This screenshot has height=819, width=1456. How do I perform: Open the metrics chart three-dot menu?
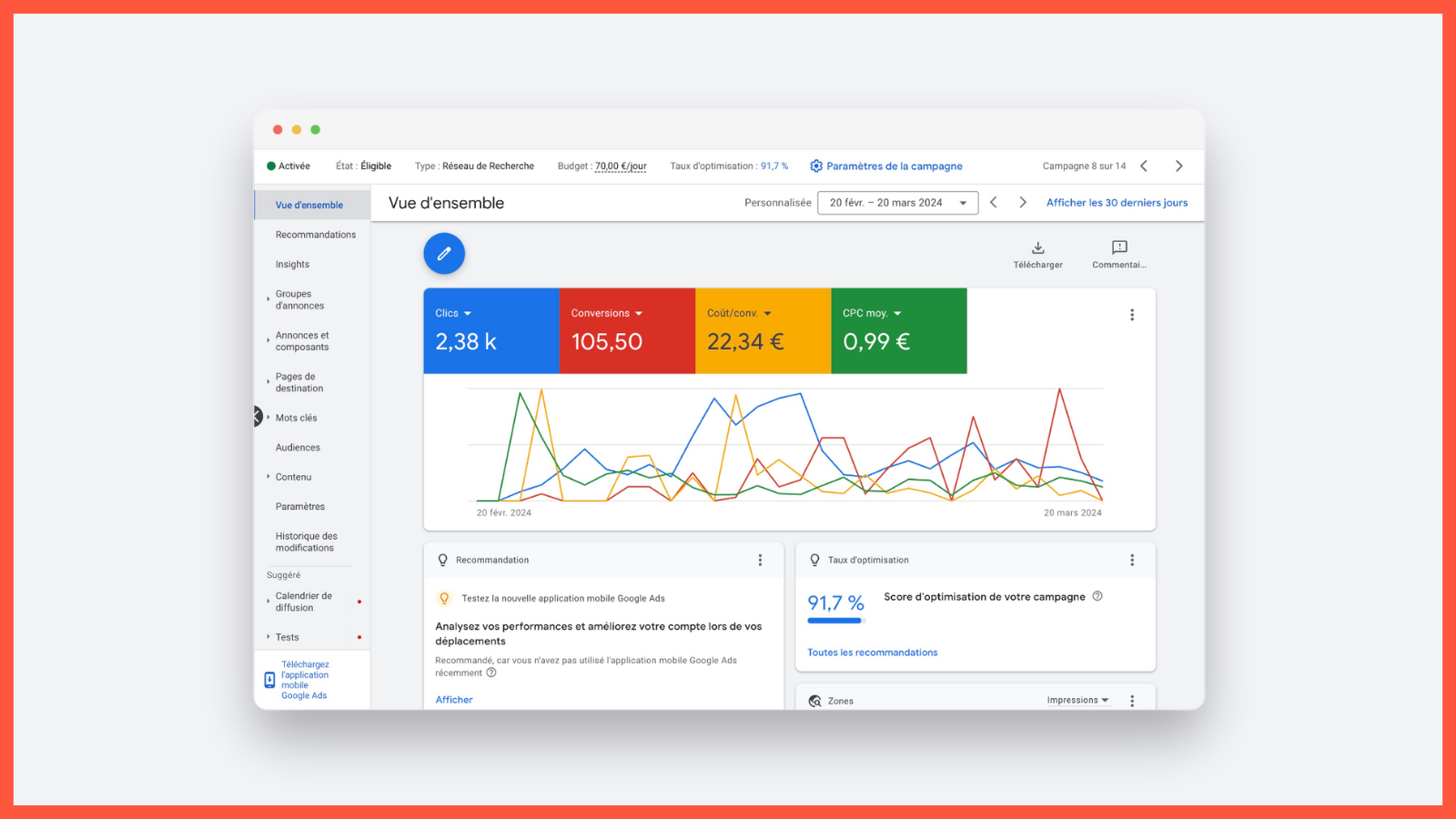[x=1132, y=315]
